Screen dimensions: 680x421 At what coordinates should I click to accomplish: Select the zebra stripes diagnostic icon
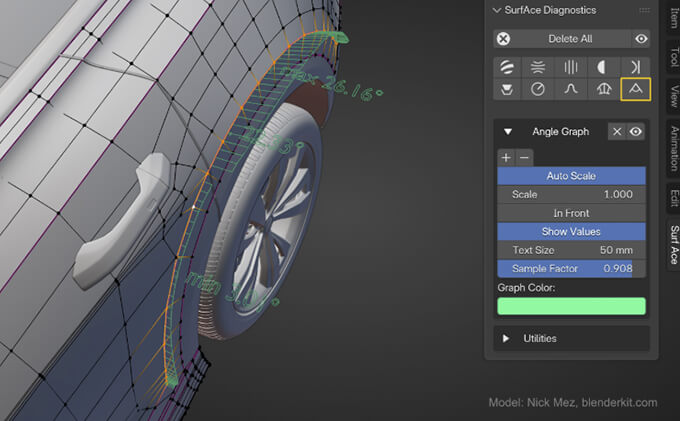pos(508,67)
